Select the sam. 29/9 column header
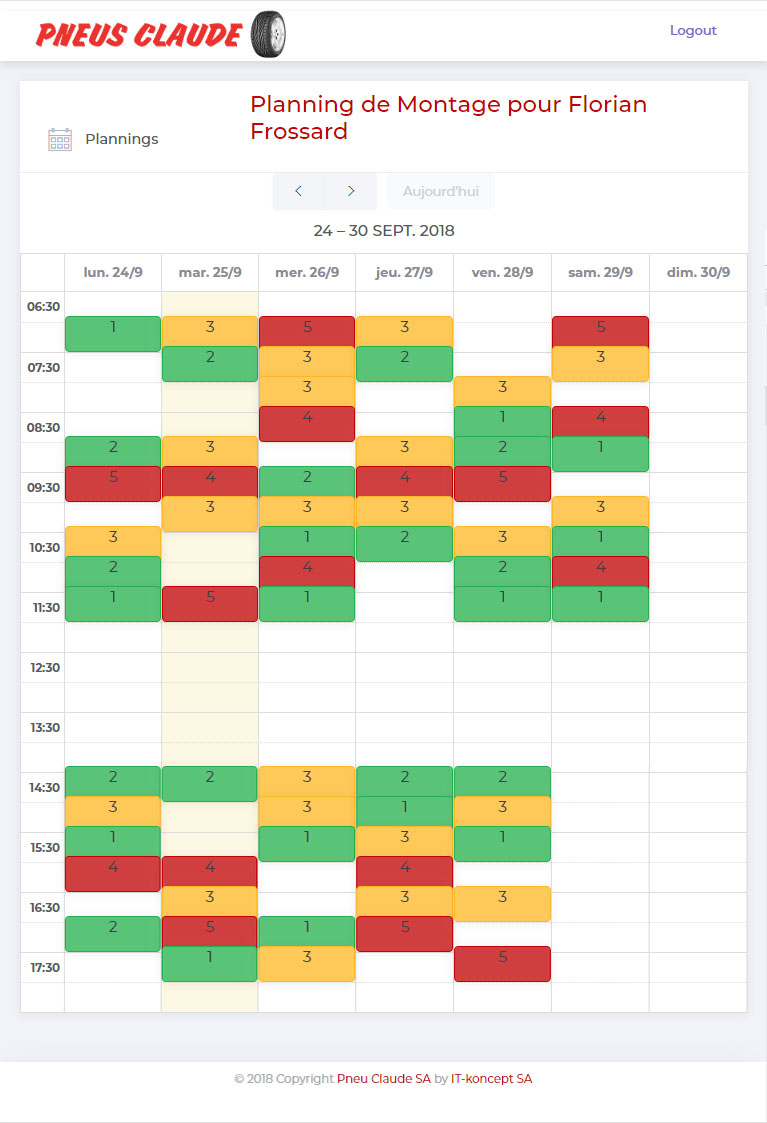767x1123 pixels. pyautogui.click(x=600, y=272)
